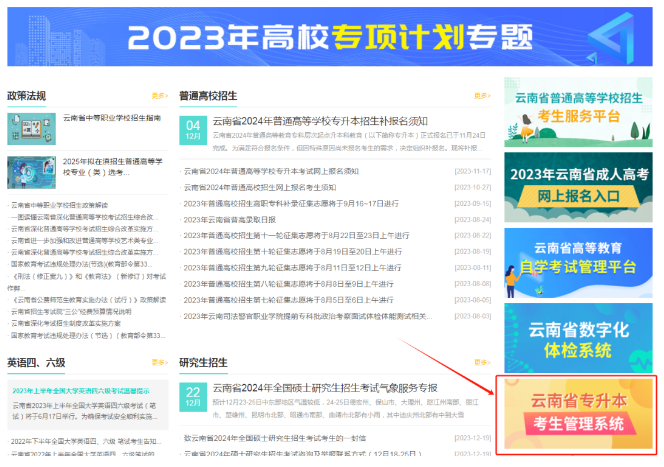Screen dimensions: 664x467
Task: Expand 更多 in the 英语四、六级 section
Action: click(159, 362)
